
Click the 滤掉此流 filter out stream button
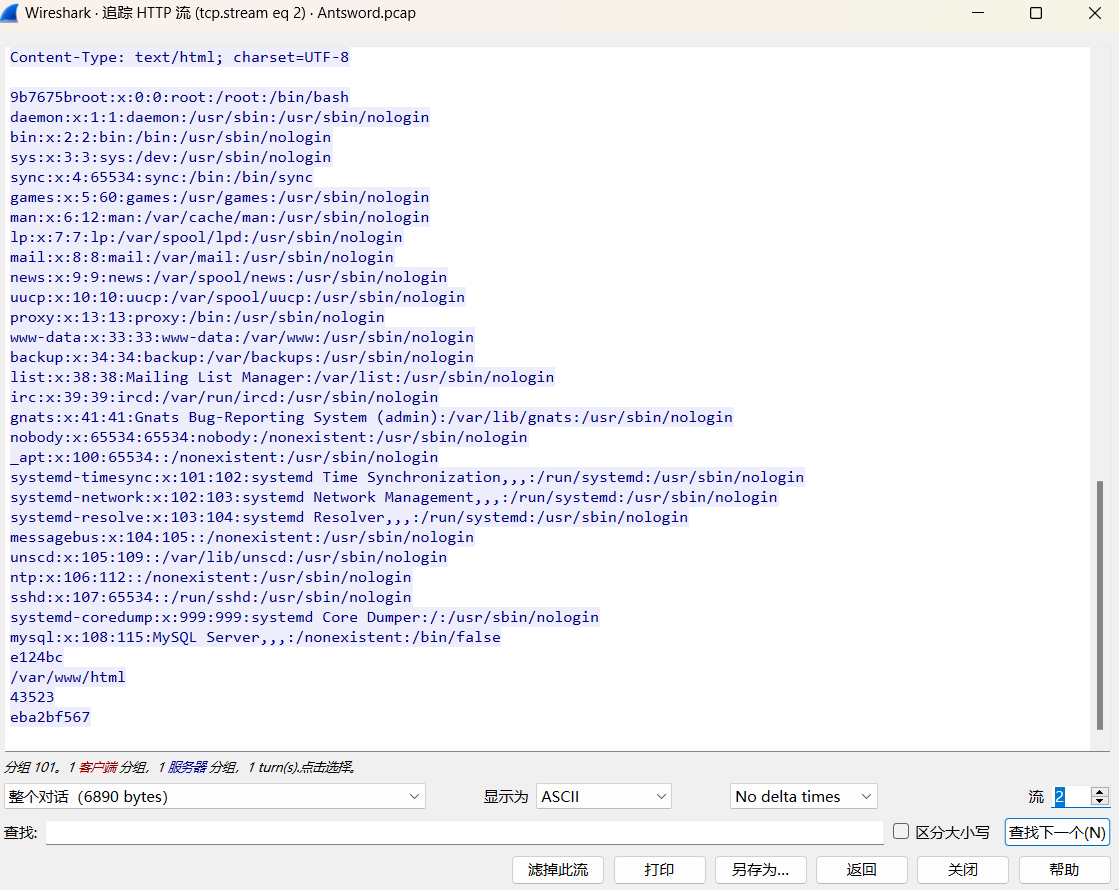[558, 869]
